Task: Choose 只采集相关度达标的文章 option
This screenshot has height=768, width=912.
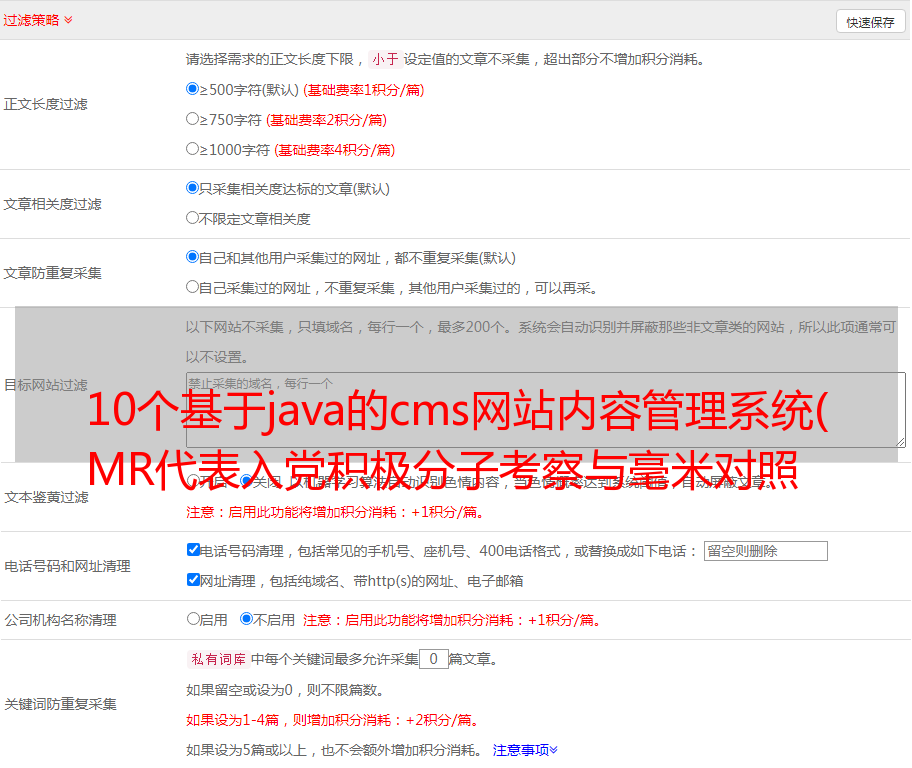Action: click(x=193, y=188)
